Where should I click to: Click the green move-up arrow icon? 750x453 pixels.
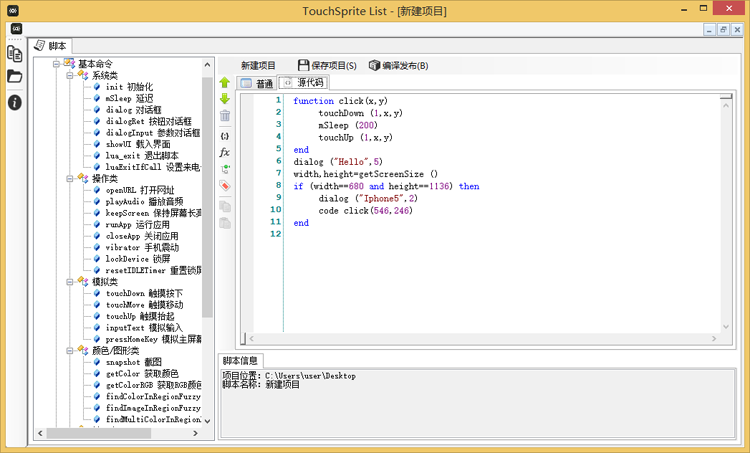click(225, 82)
